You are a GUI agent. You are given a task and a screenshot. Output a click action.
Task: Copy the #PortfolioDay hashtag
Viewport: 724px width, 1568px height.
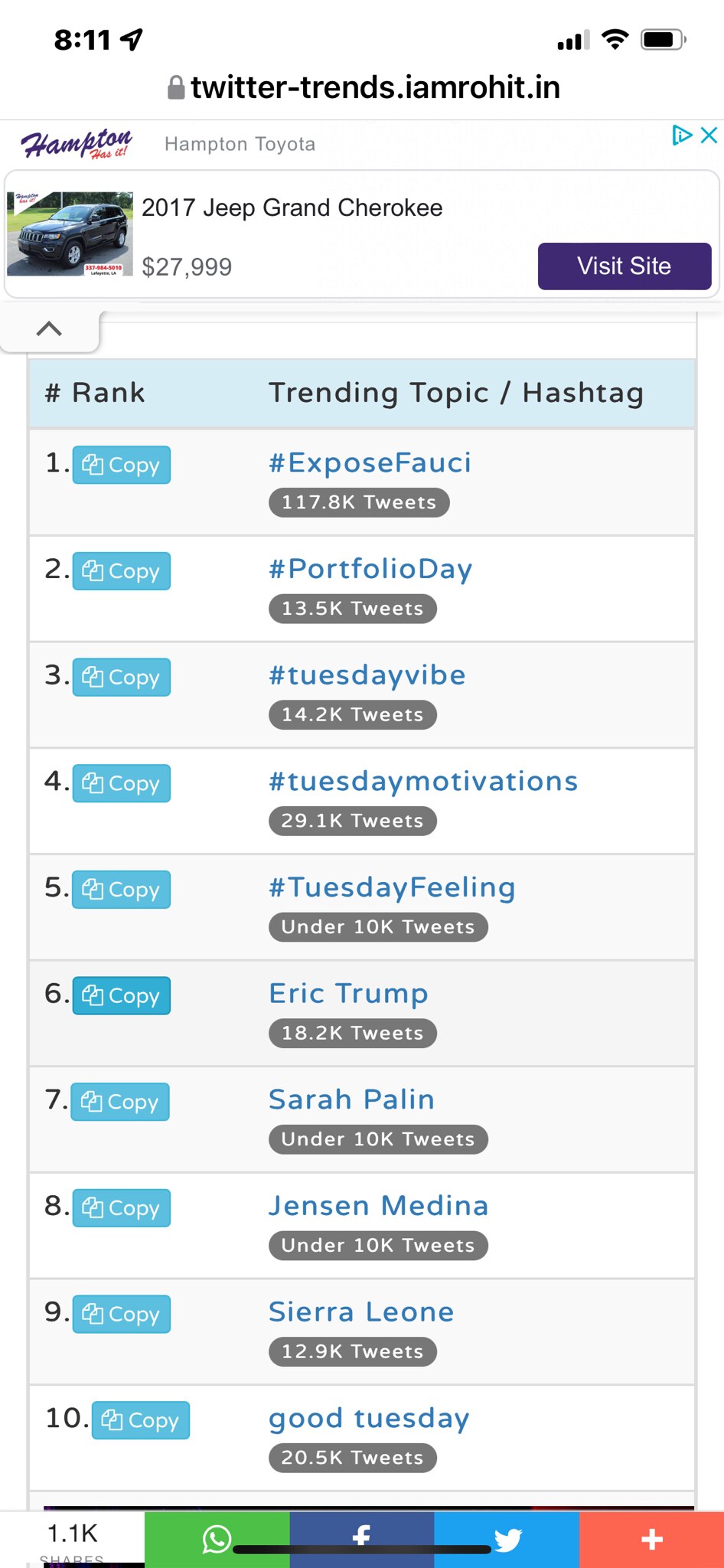pyautogui.click(x=122, y=571)
